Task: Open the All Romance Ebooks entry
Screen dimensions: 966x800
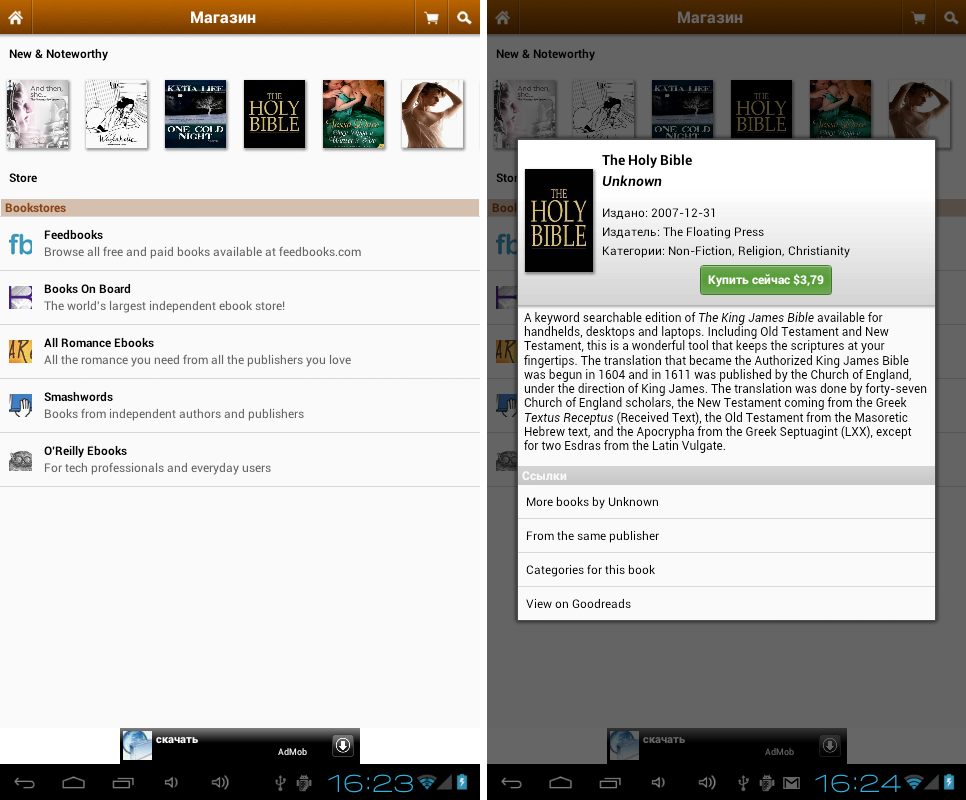Action: 240,352
